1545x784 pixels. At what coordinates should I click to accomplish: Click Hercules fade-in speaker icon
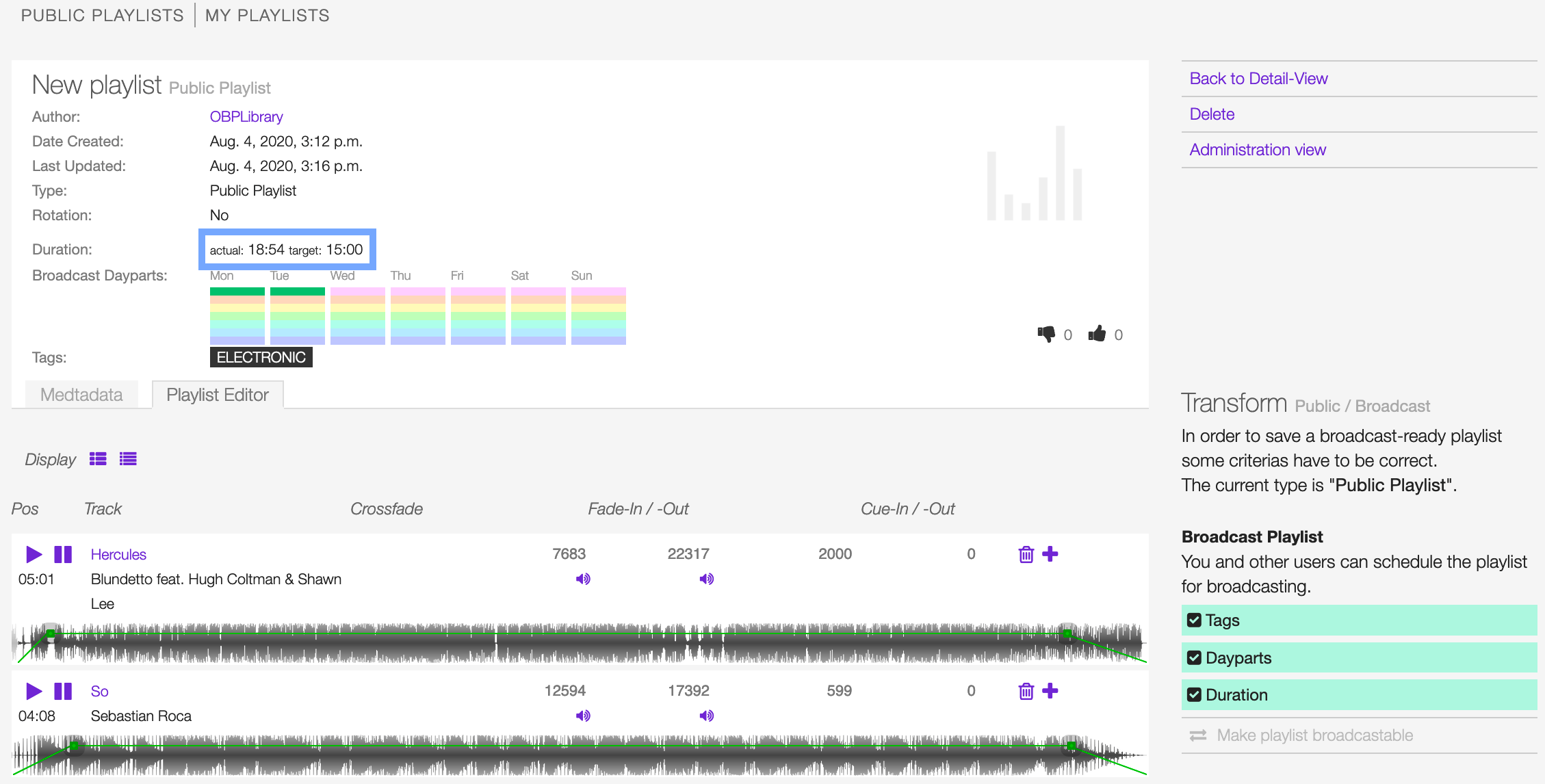583,579
